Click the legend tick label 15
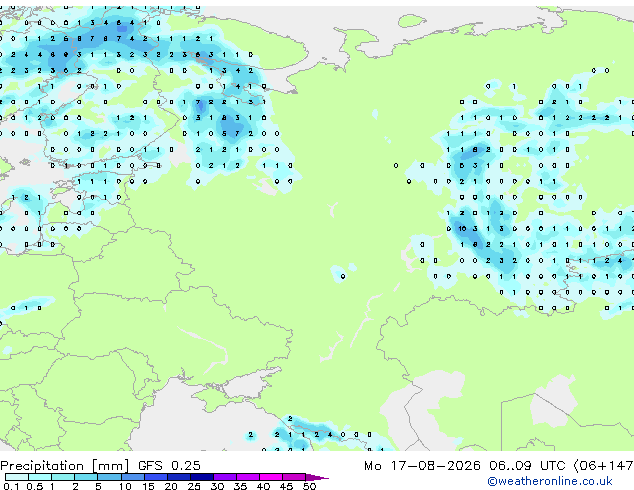The height and width of the screenshot is (490, 634). pyautogui.click(x=148, y=486)
